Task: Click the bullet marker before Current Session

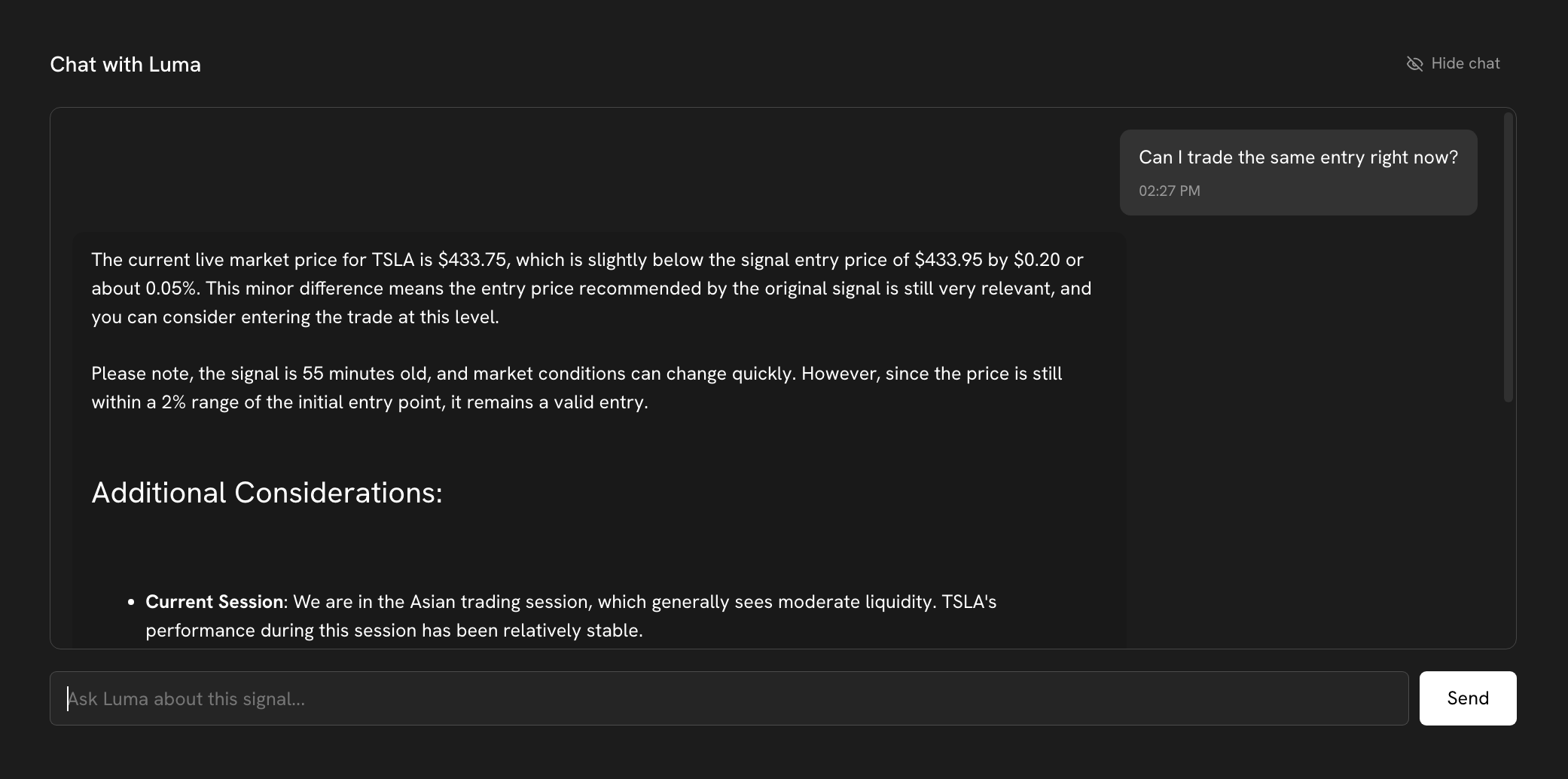Action: pos(131,603)
